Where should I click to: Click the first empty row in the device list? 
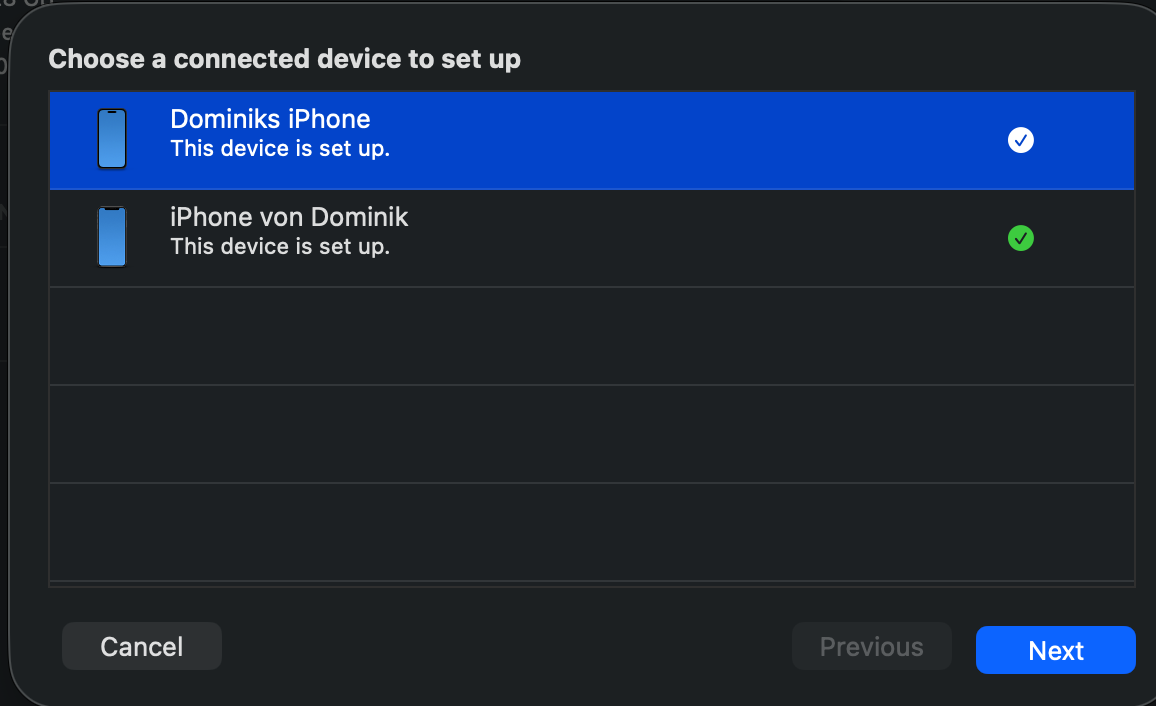click(x=592, y=336)
